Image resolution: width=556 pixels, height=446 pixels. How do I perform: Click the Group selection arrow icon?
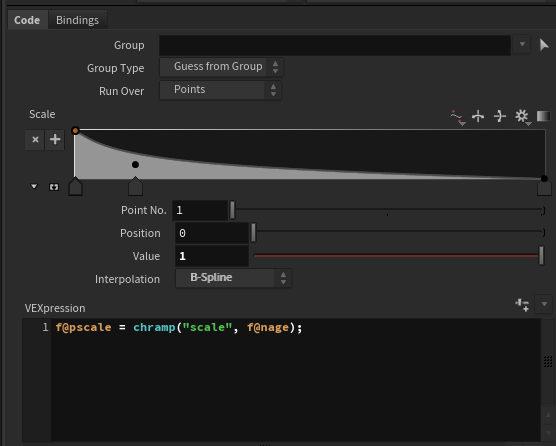(x=544, y=45)
